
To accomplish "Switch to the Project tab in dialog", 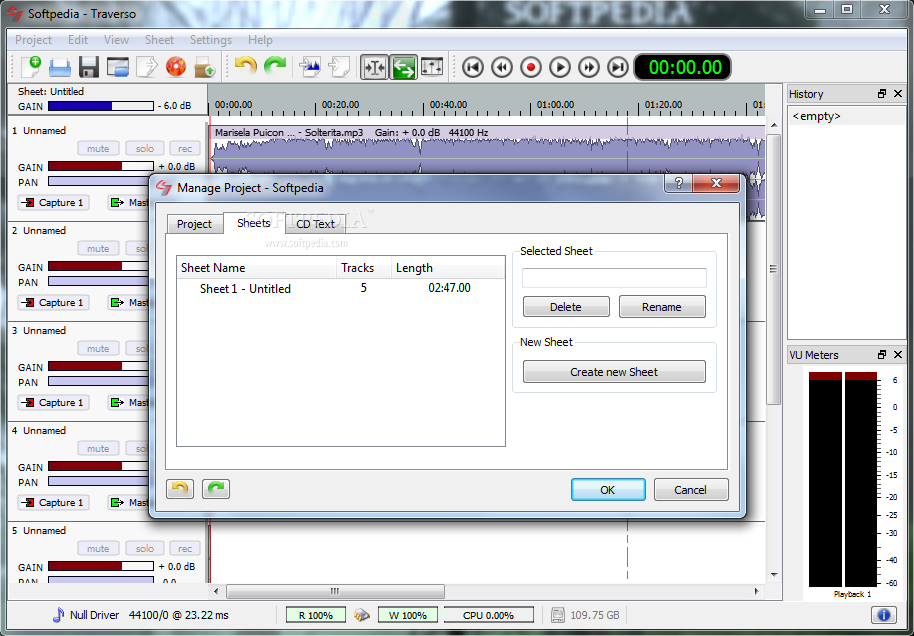I will point(195,224).
